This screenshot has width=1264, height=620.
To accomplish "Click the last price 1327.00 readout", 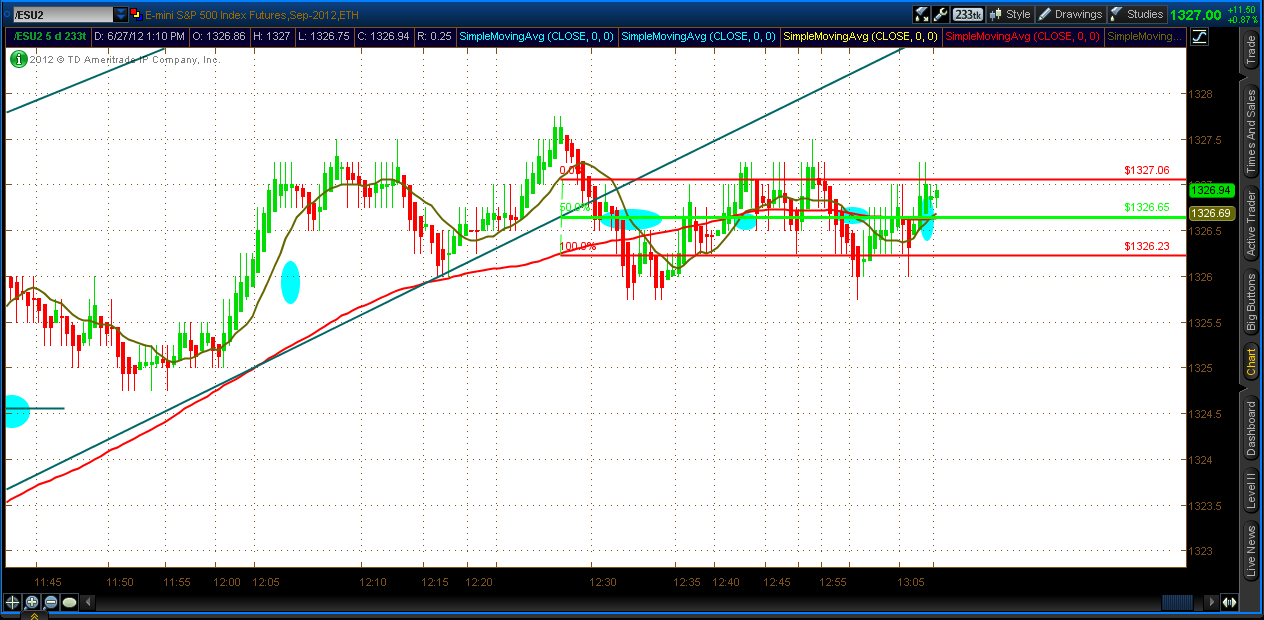I will coord(1196,15).
